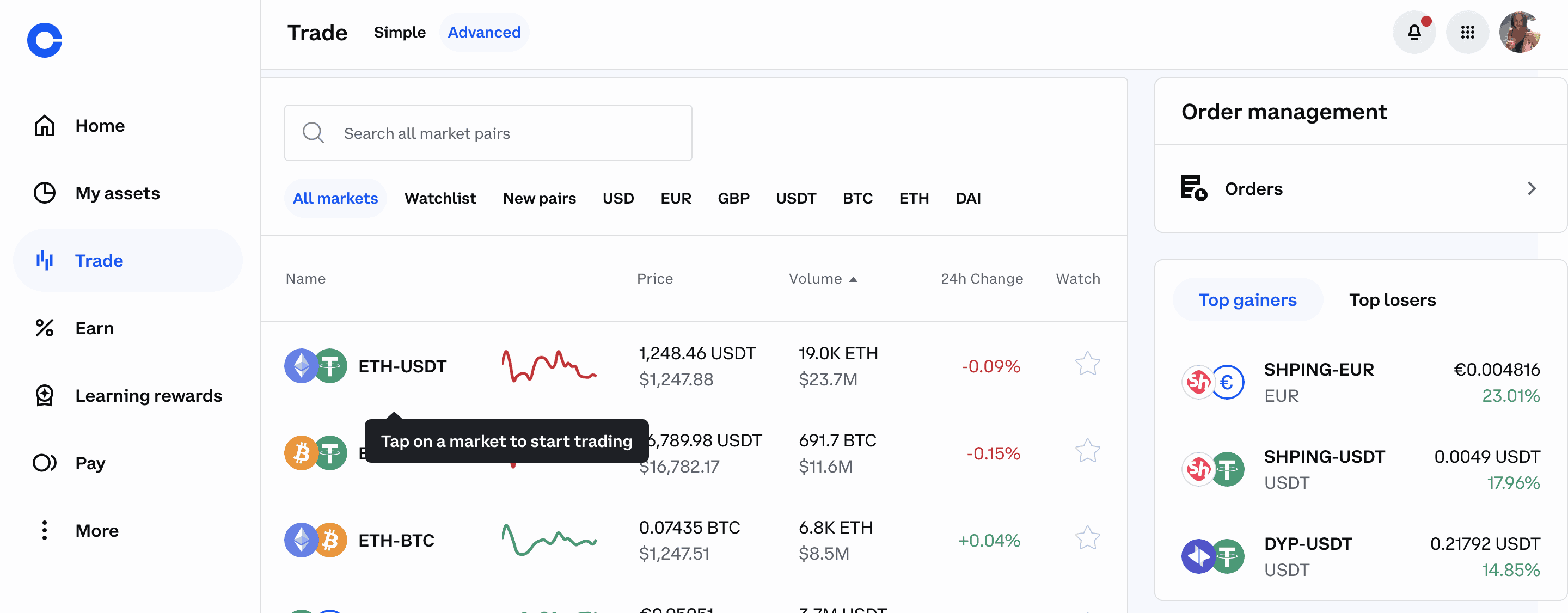This screenshot has height=613, width=1568.
Task: Switch to Simple trade mode
Action: (x=400, y=32)
